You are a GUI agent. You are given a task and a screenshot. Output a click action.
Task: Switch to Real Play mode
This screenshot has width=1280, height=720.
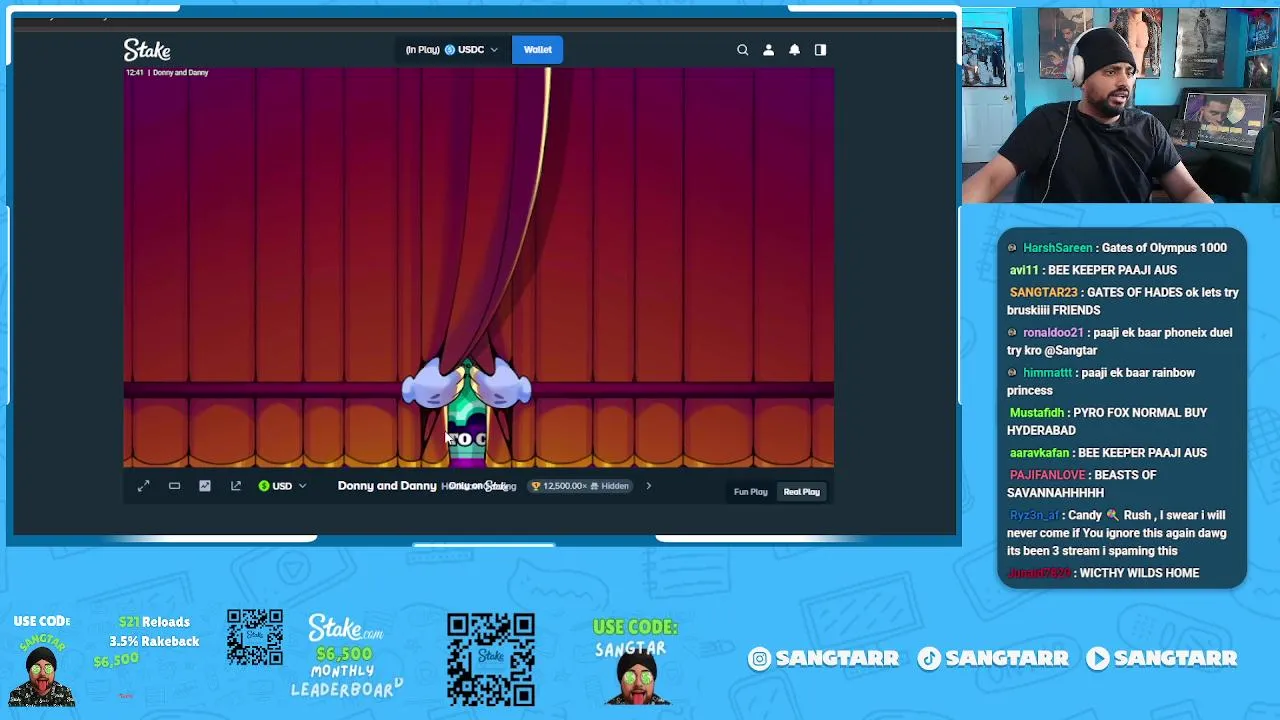point(801,492)
